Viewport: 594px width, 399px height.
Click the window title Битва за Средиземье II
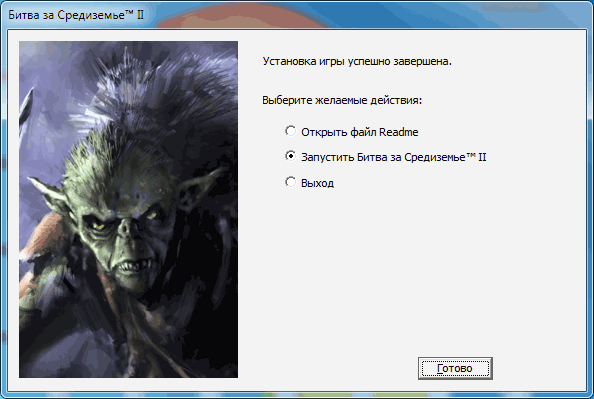click(x=76, y=15)
